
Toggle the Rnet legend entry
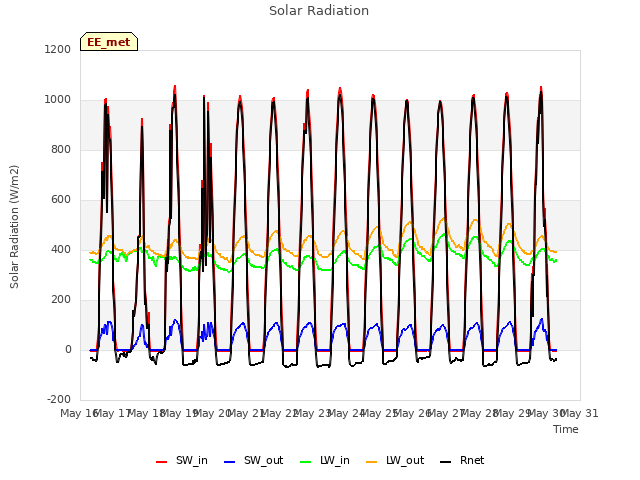pos(462,460)
